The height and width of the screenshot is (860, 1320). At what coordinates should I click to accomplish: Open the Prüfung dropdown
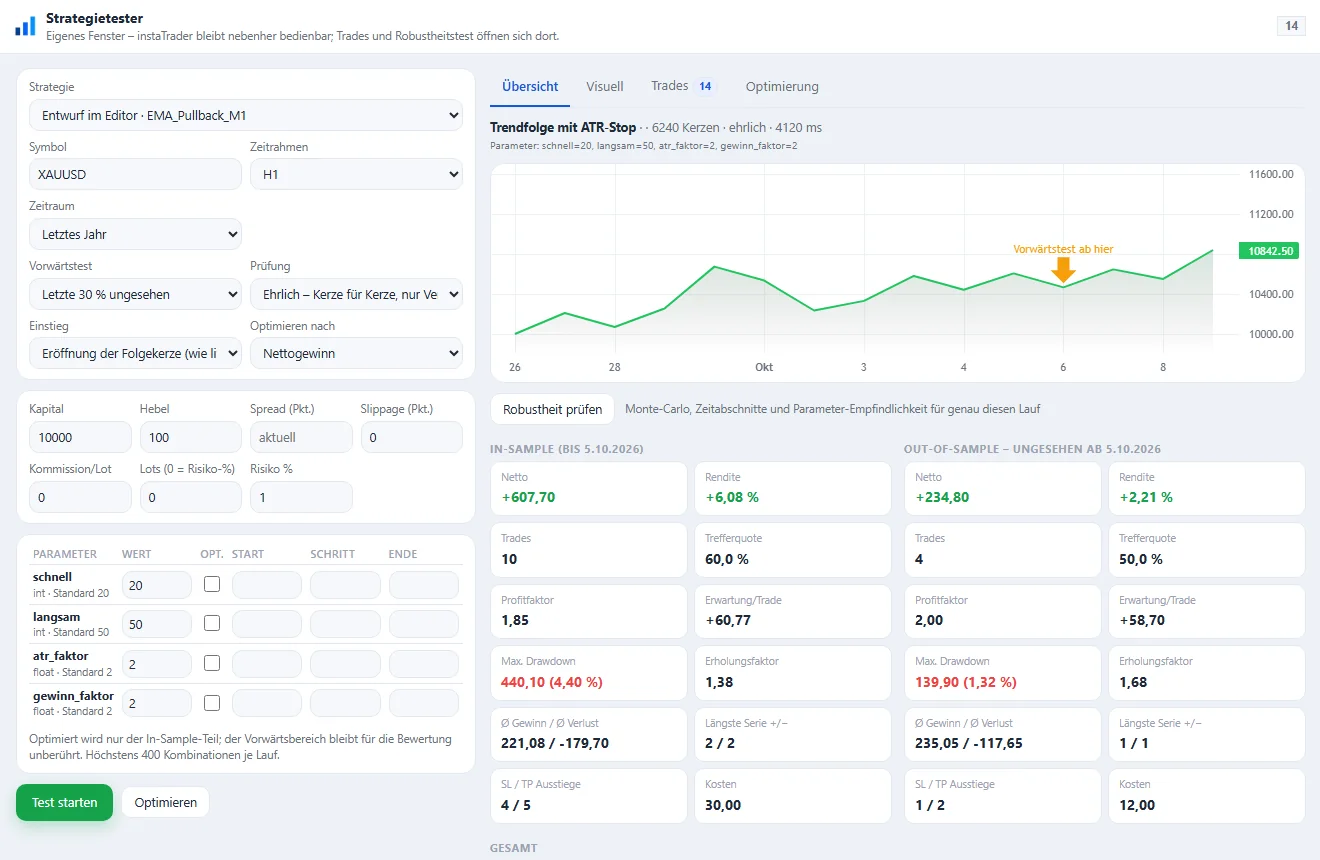pos(356,294)
